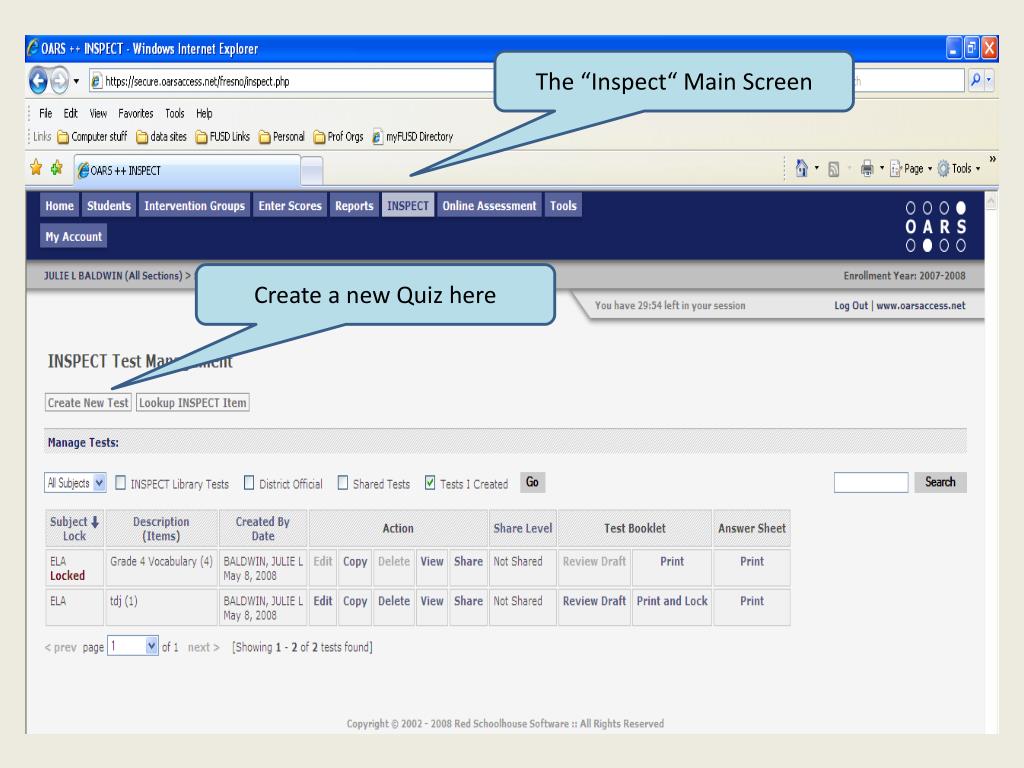Open the File menu

[45, 113]
